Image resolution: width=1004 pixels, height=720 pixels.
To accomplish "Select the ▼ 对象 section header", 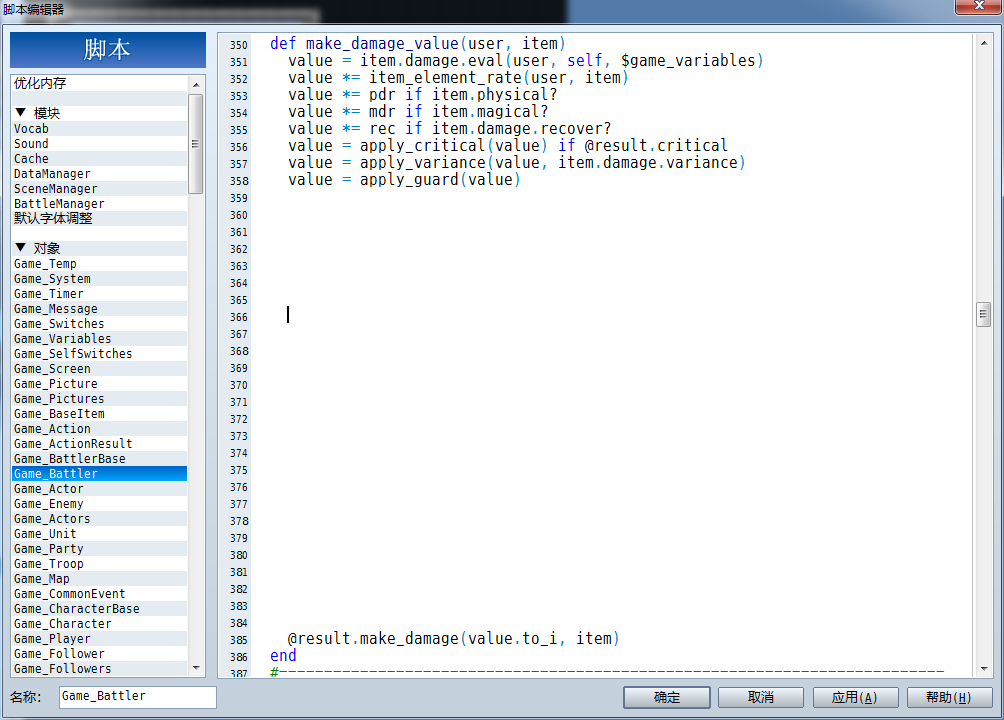I will point(100,249).
